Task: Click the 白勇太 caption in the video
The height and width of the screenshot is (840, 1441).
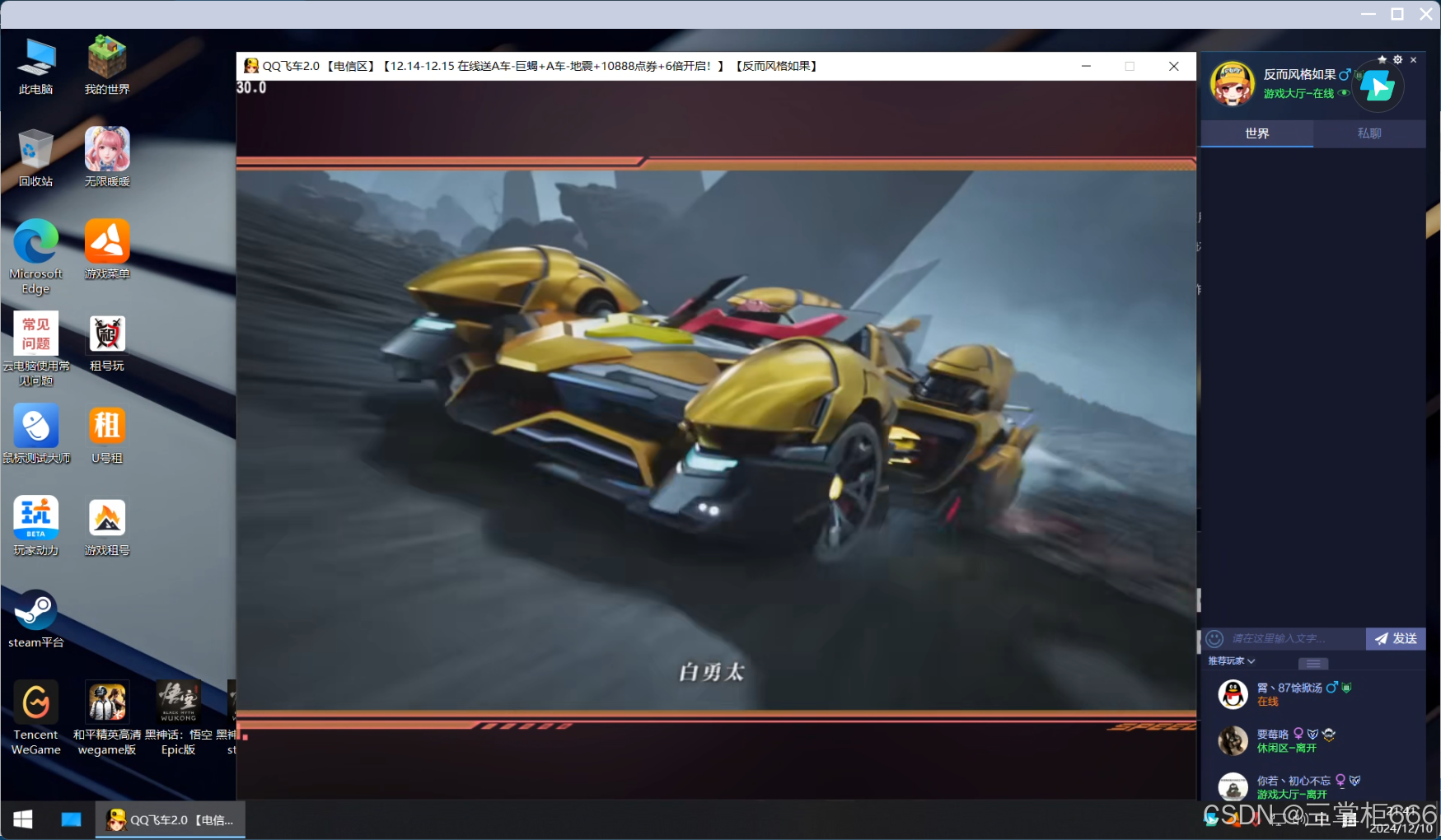Action: [x=712, y=673]
